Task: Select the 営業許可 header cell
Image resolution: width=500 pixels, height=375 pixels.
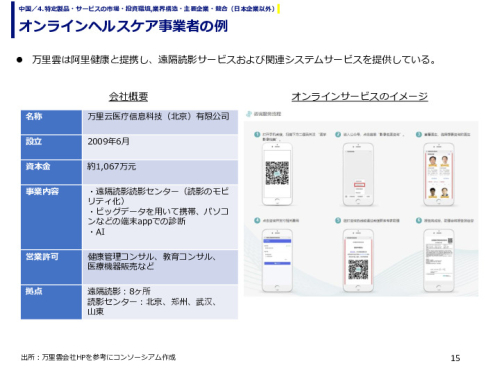Action: click(x=51, y=267)
